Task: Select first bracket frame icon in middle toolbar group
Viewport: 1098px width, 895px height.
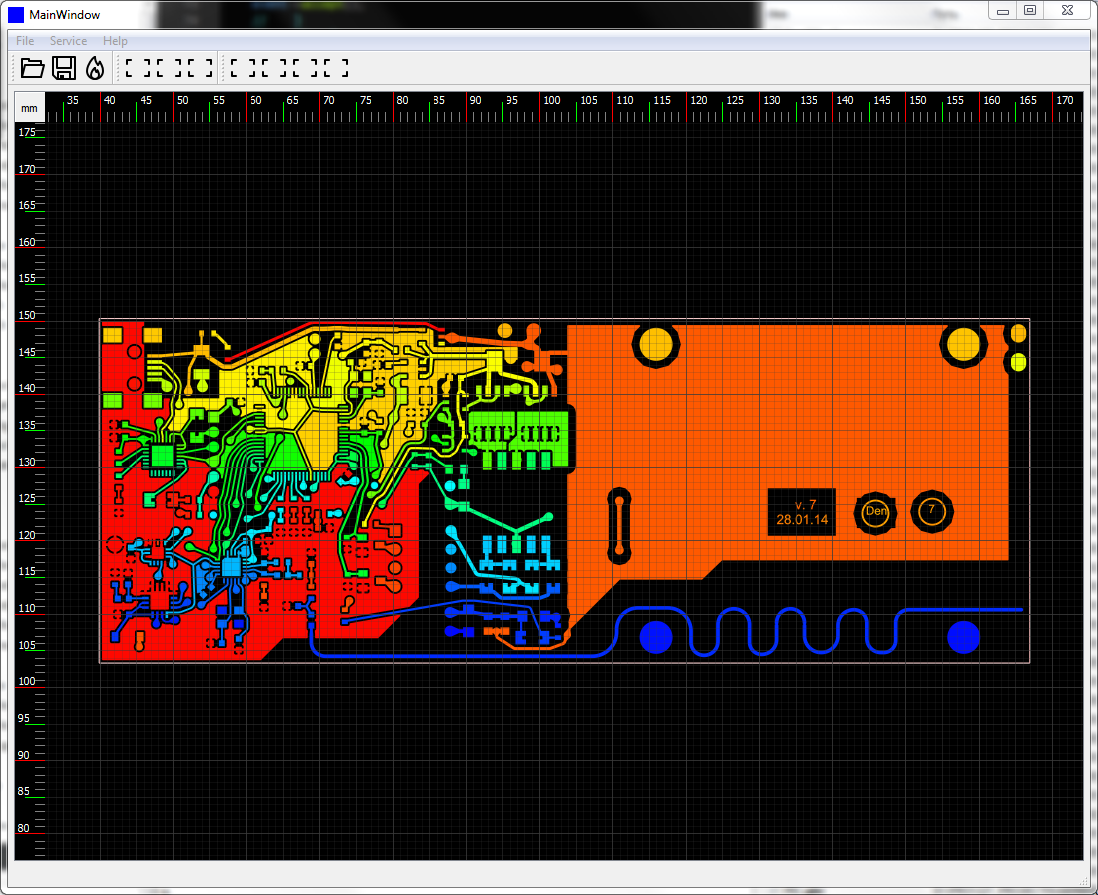Action: point(139,68)
